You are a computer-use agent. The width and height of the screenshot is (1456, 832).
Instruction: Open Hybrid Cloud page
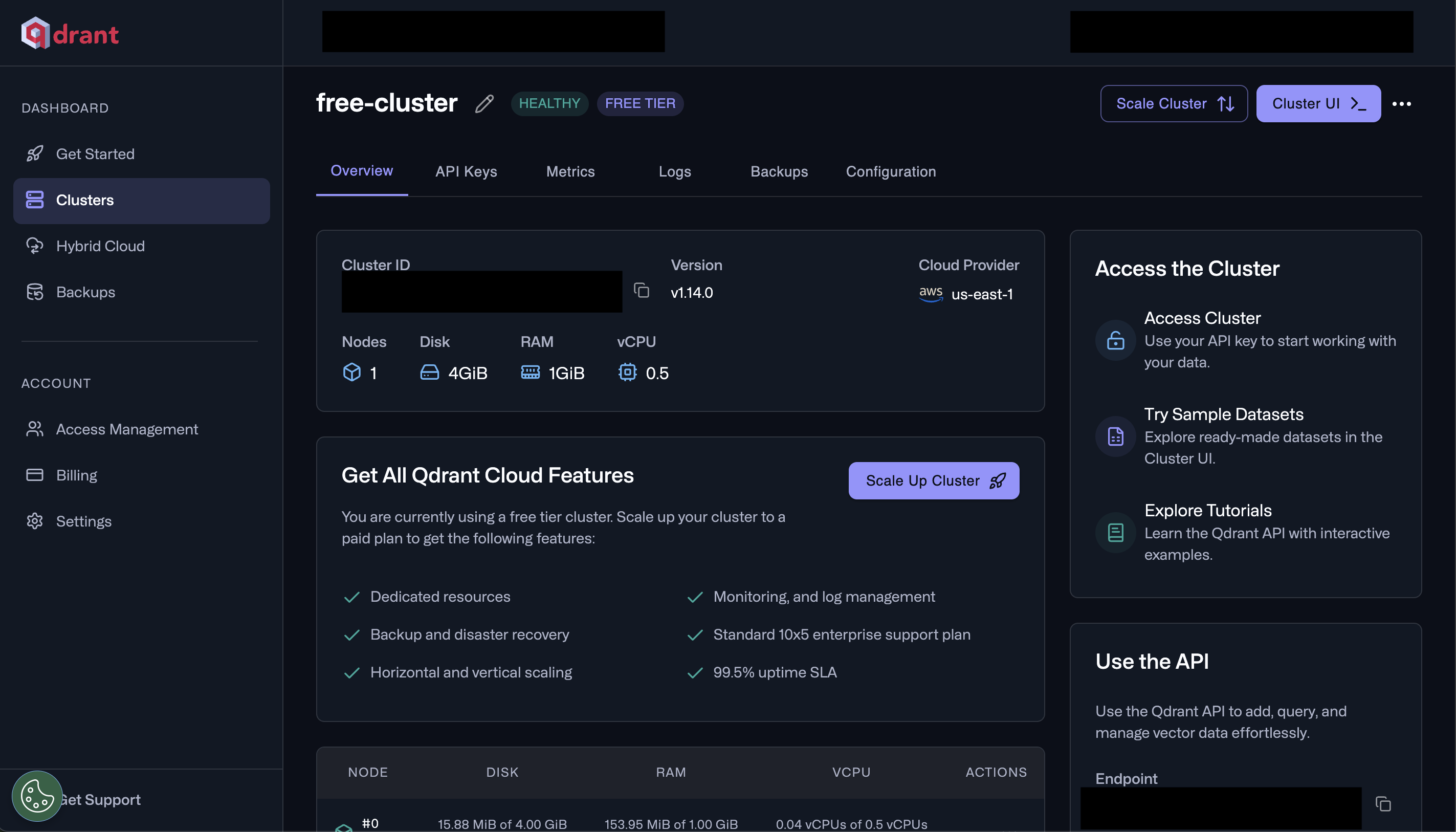tap(141, 246)
